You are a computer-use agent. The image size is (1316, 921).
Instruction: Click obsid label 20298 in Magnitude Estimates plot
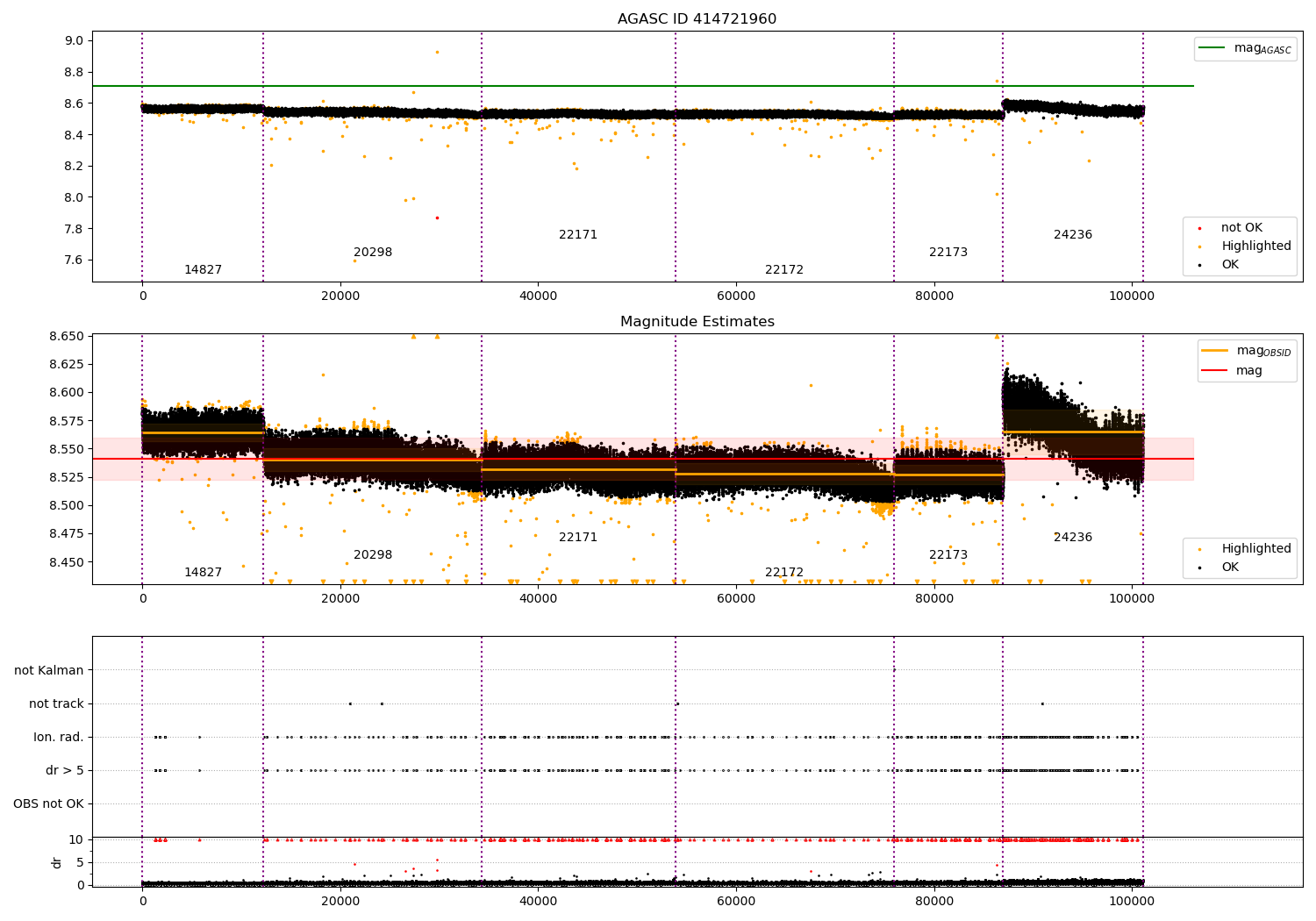373,555
